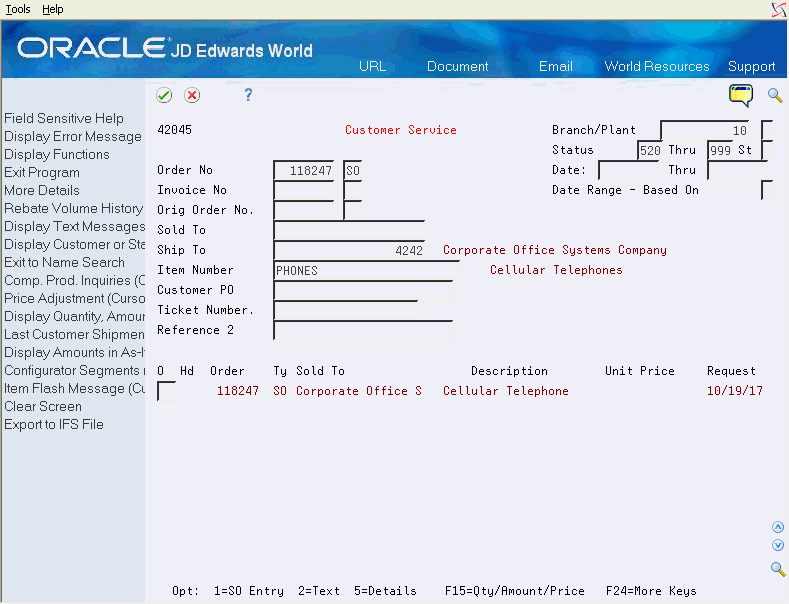Click Corporate Office S in the Sold To column
789x604 pixels.
pos(359,391)
